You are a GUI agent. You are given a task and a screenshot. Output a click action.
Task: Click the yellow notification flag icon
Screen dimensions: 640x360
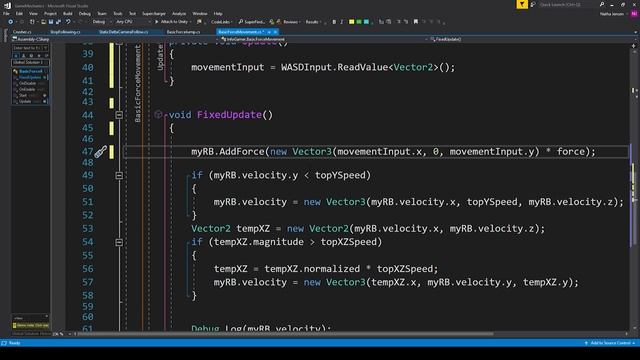click(x=522, y=4)
